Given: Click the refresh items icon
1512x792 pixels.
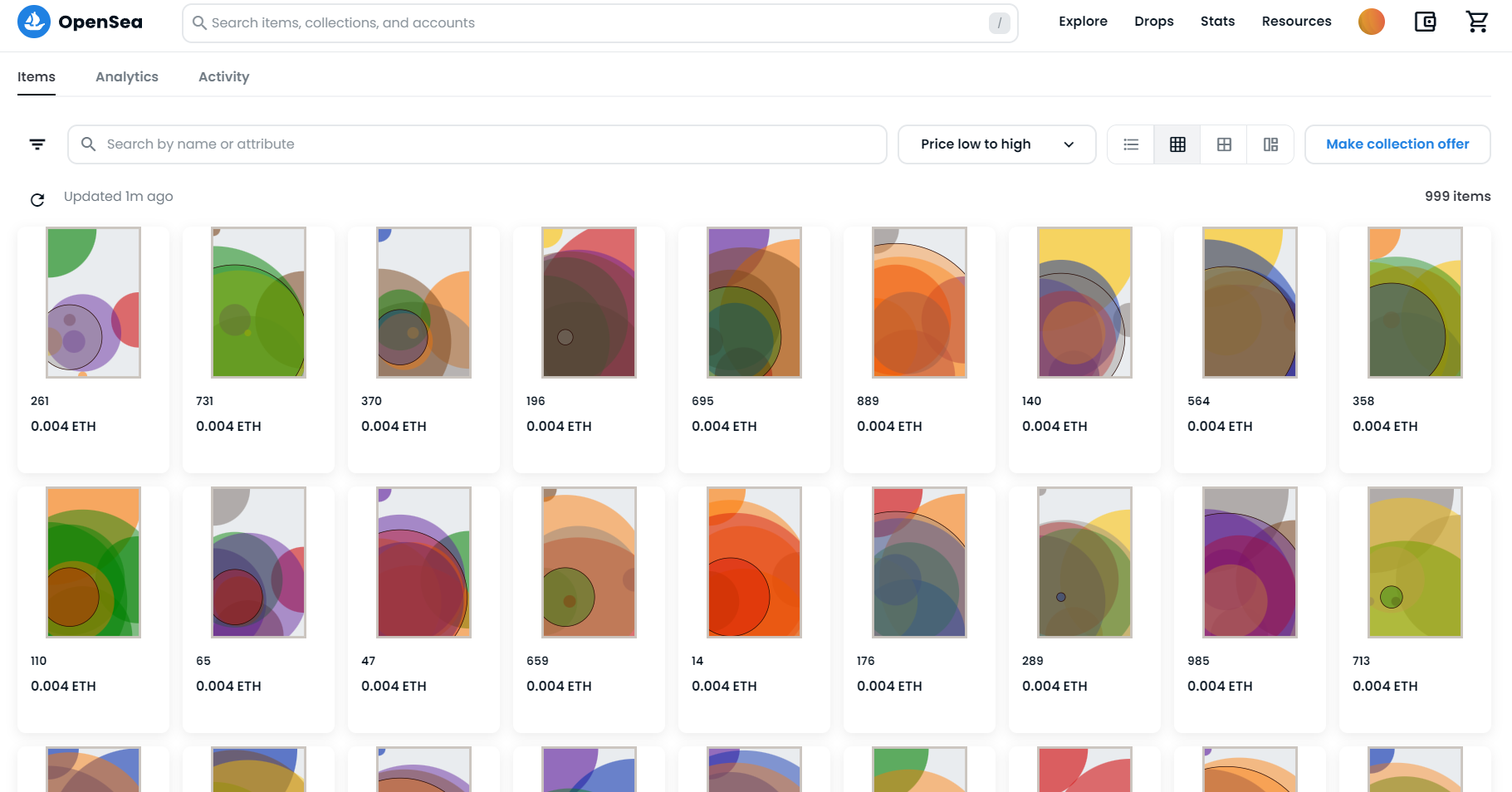Looking at the screenshot, I should tap(37, 199).
